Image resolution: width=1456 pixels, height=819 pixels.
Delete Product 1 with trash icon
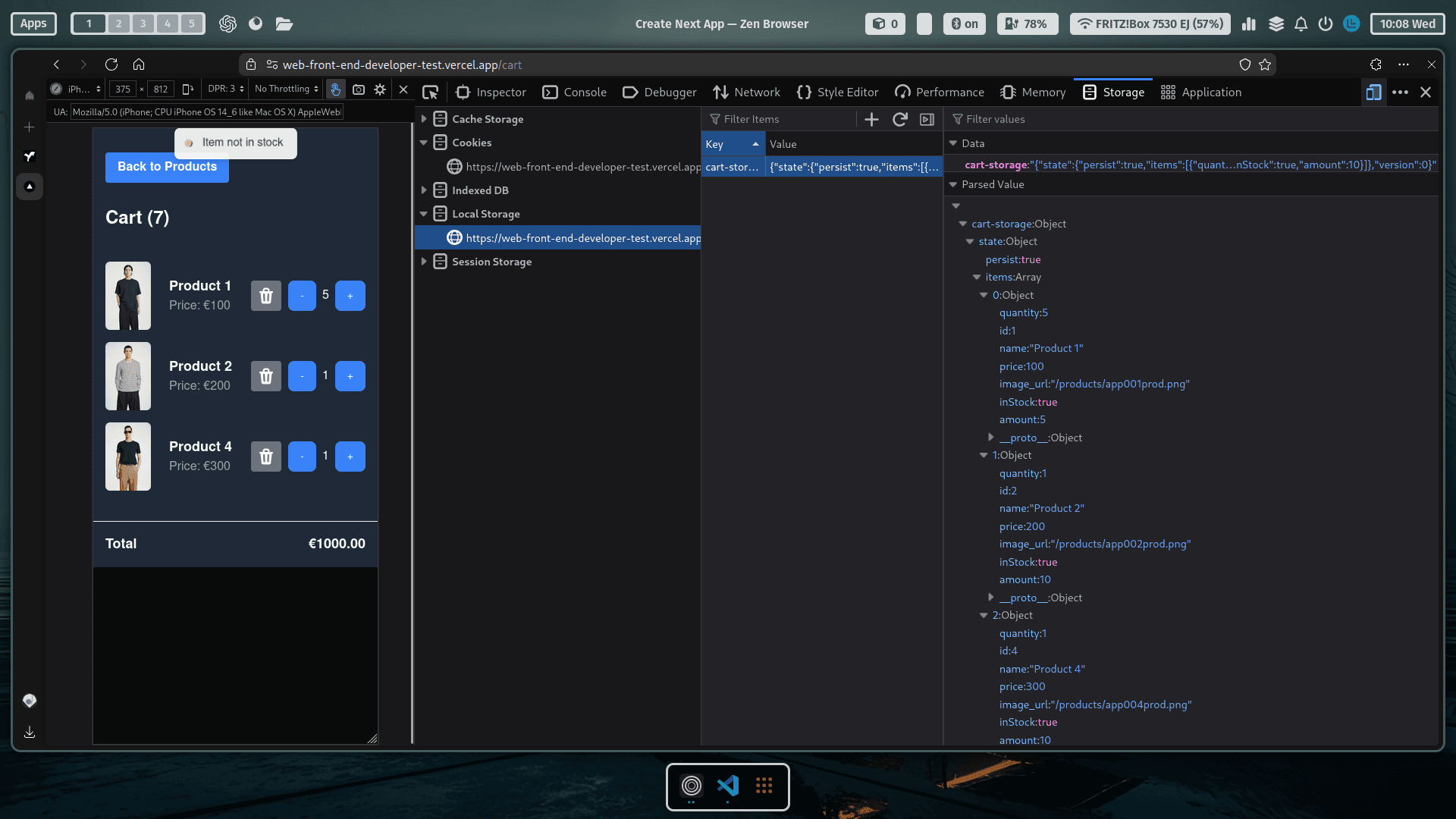pos(266,296)
